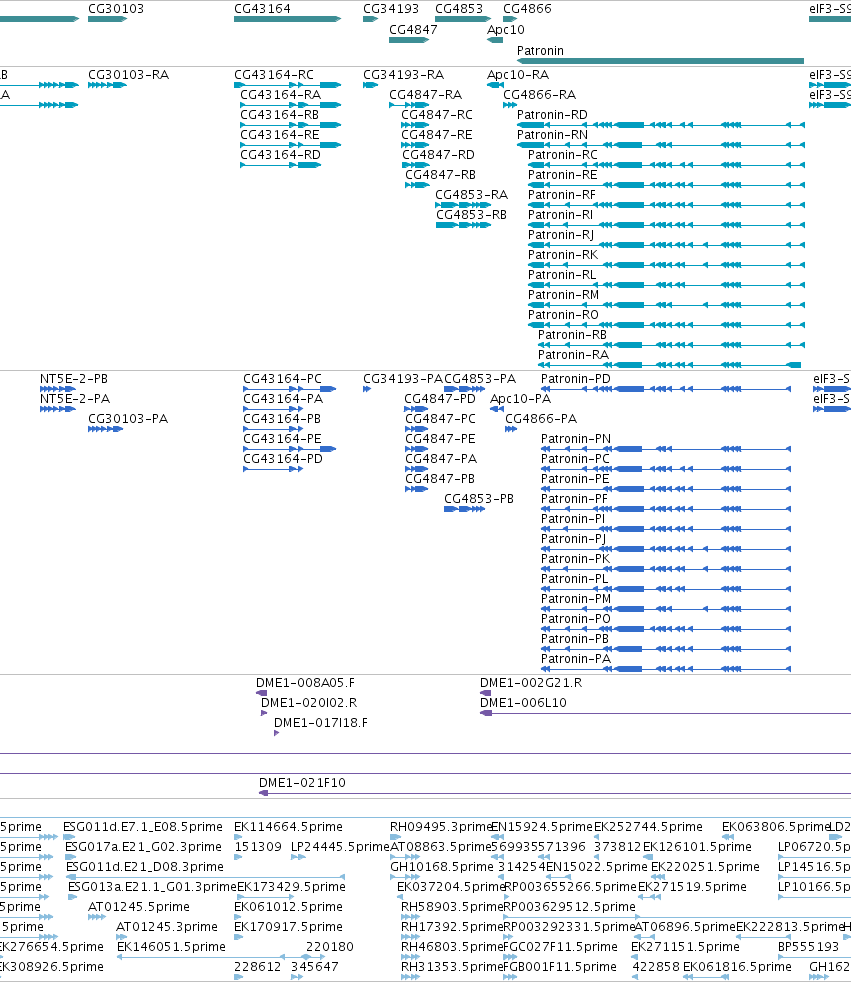The image size is (851, 982).
Task: Select protein NT5E-2-PA
Action: [x=75, y=399]
